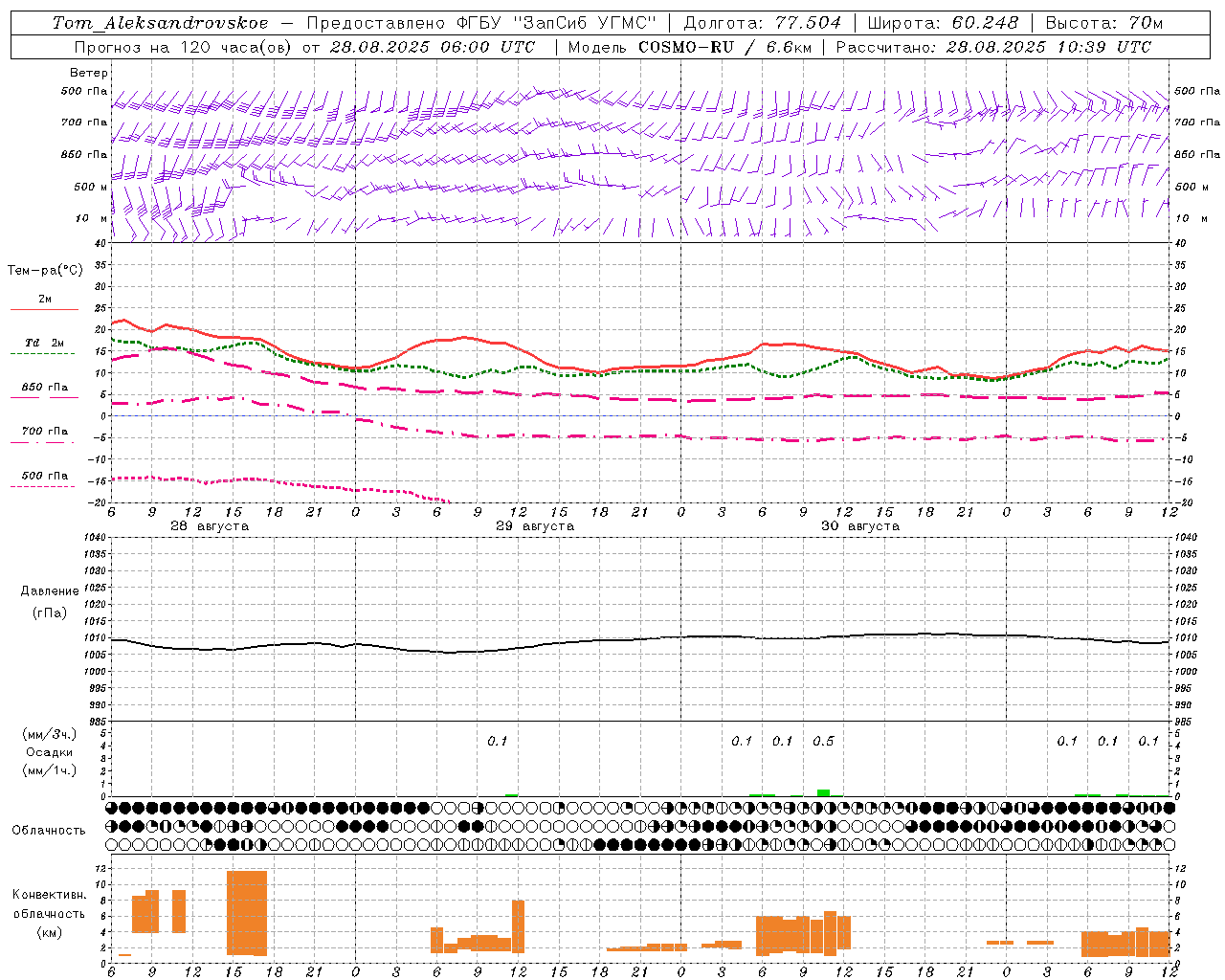The width and height of the screenshot is (1225, 980).
Task: Click the tallest orange convective cloud bar
Action: pos(247,913)
